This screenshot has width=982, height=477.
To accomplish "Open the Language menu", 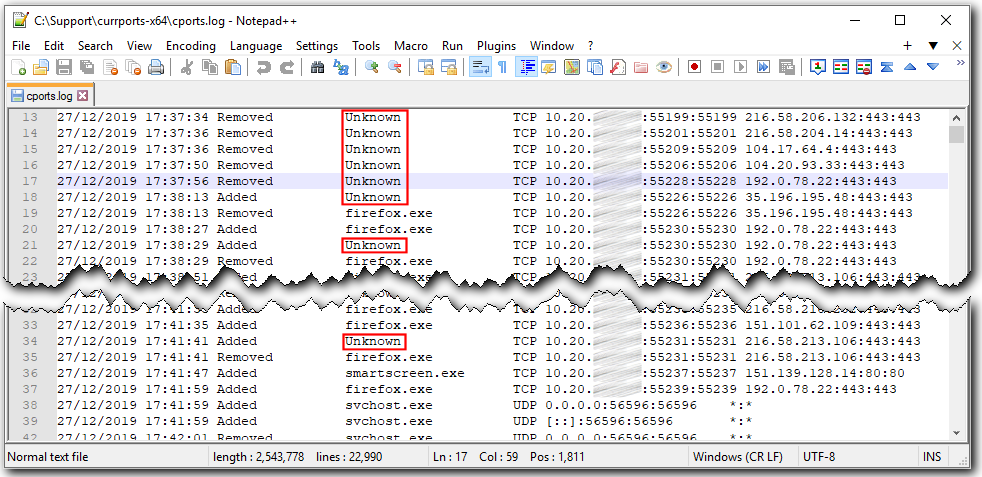I will point(255,46).
